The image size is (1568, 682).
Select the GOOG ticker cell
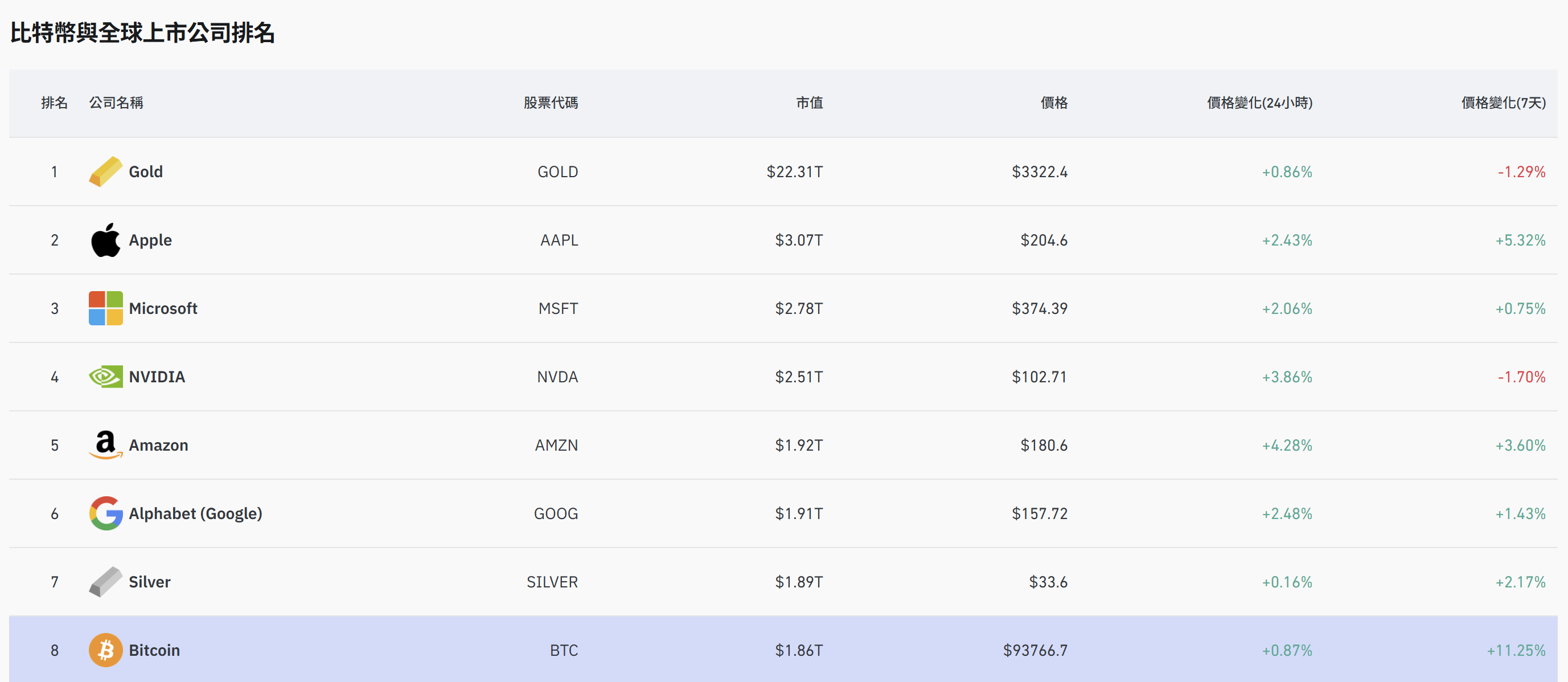point(556,513)
